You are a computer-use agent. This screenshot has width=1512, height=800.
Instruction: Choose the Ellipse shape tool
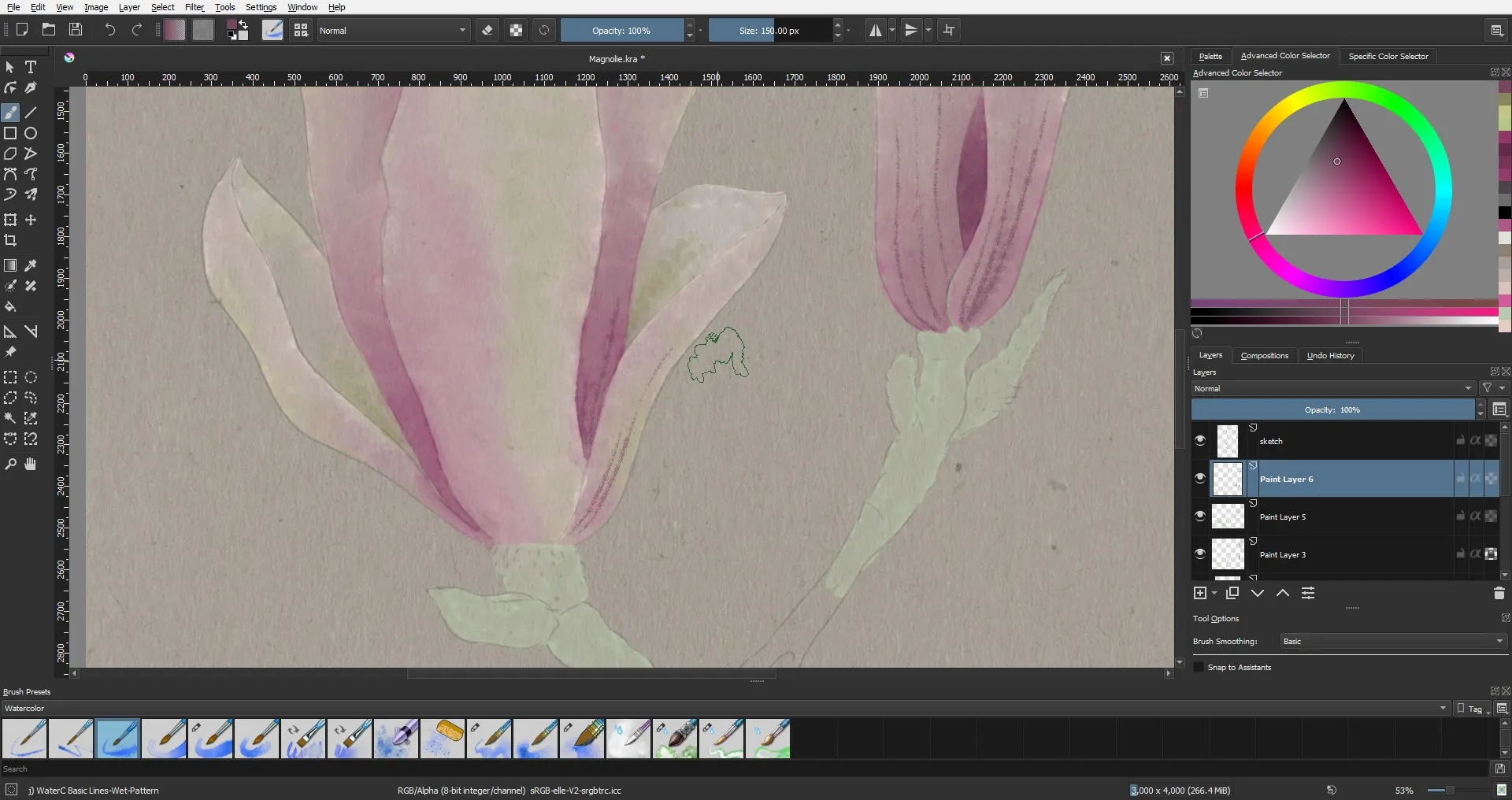click(x=31, y=134)
